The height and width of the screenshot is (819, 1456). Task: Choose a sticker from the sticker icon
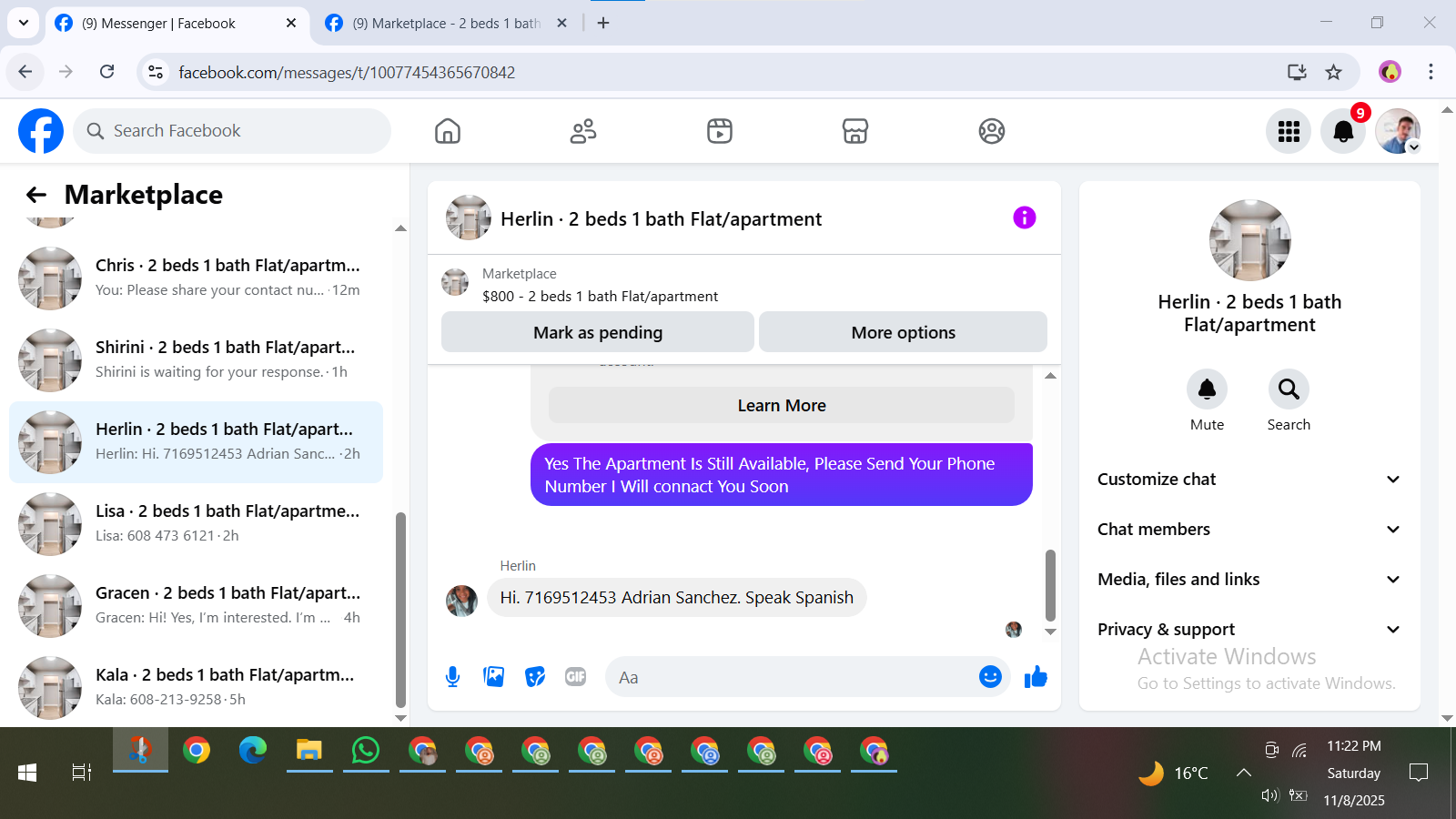click(535, 677)
